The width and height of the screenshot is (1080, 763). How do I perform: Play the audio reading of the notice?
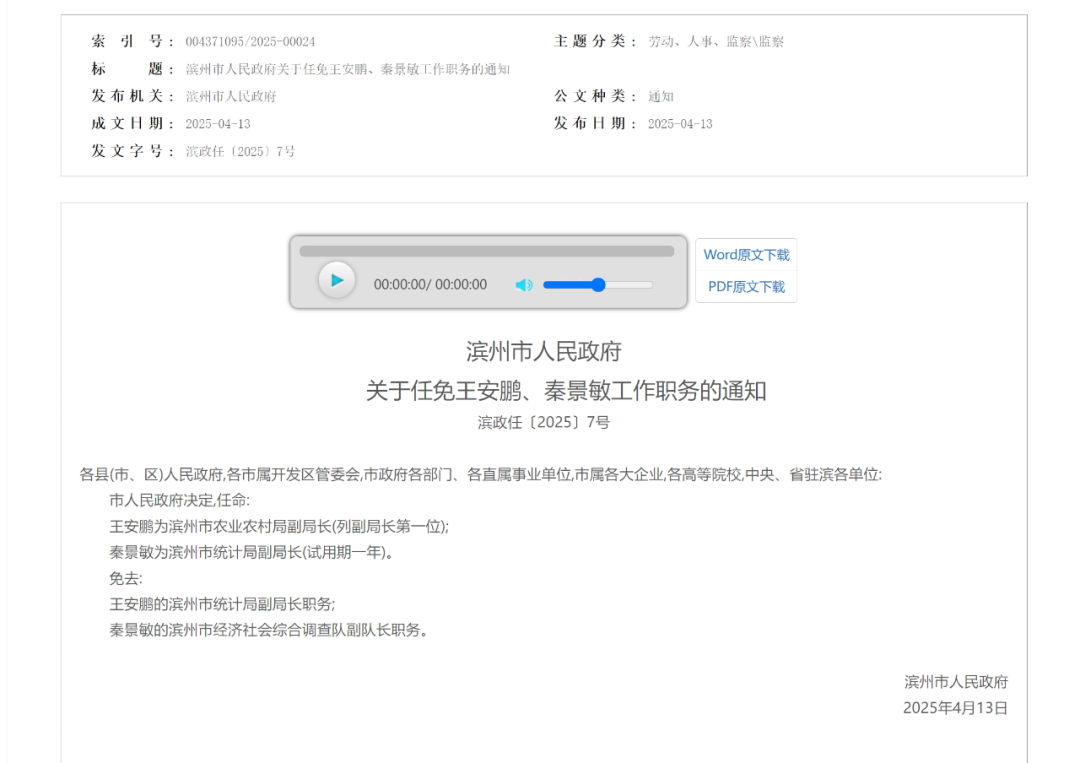(337, 280)
